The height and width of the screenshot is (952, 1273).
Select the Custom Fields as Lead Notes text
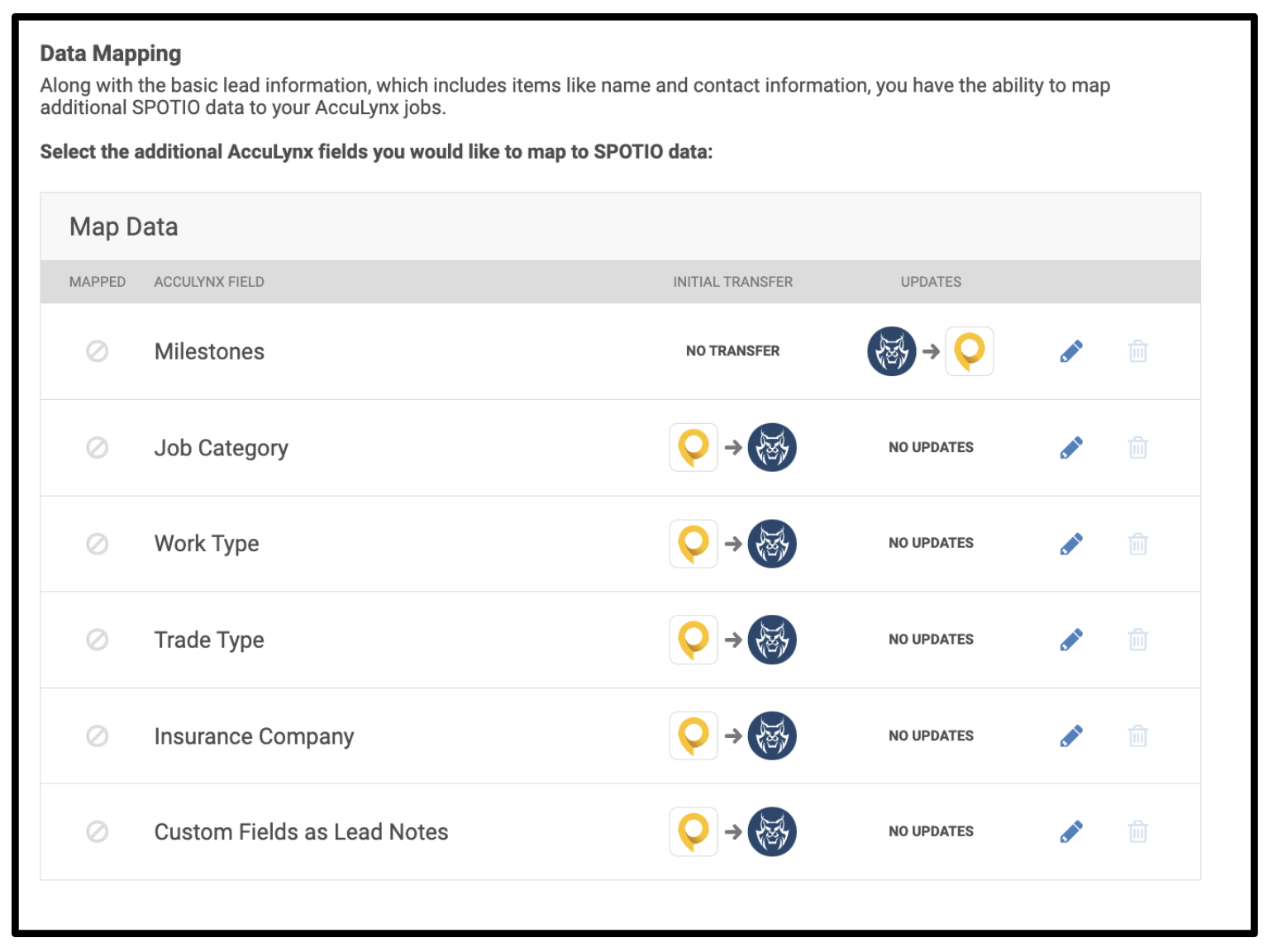[301, 831]
